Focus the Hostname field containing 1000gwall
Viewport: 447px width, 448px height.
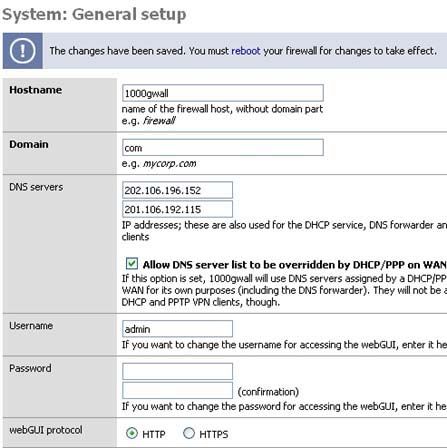(x=223, y=93)
